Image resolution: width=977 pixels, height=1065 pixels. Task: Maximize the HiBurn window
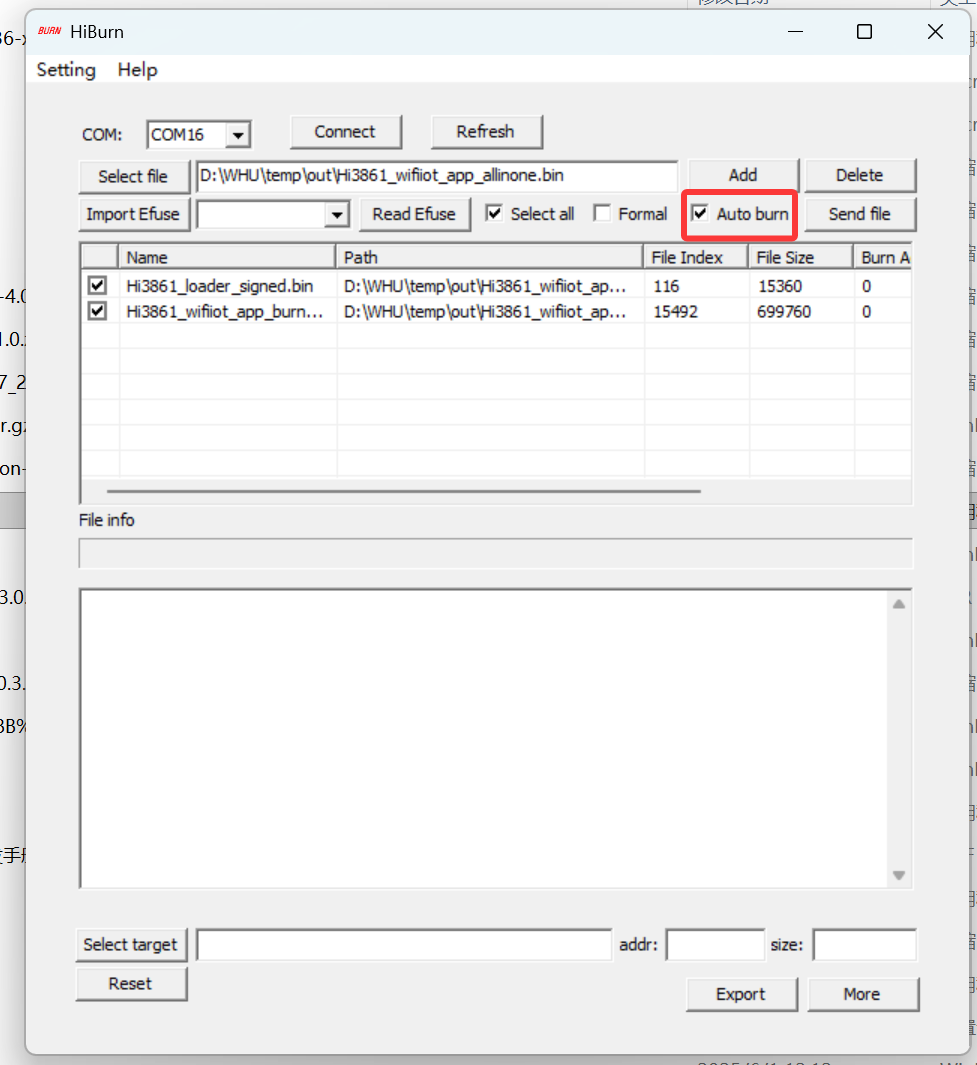[864, 31]
